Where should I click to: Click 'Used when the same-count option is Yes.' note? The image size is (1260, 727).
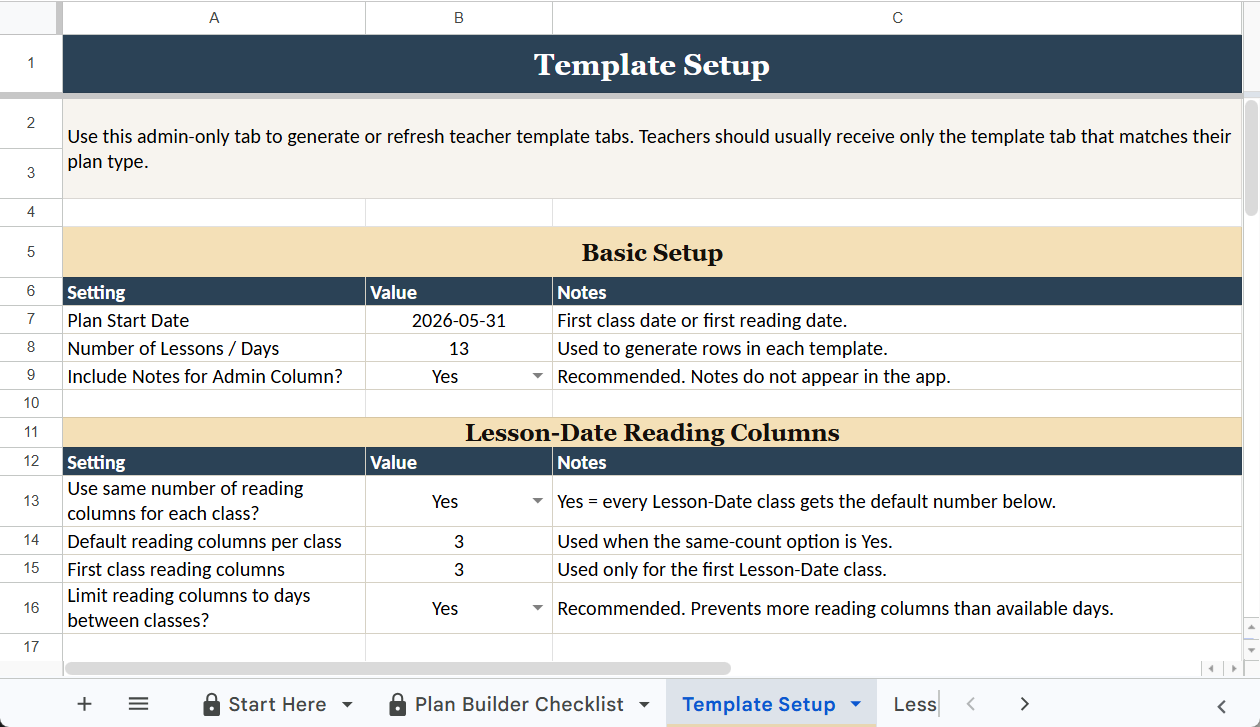click(x=897, y=542)
